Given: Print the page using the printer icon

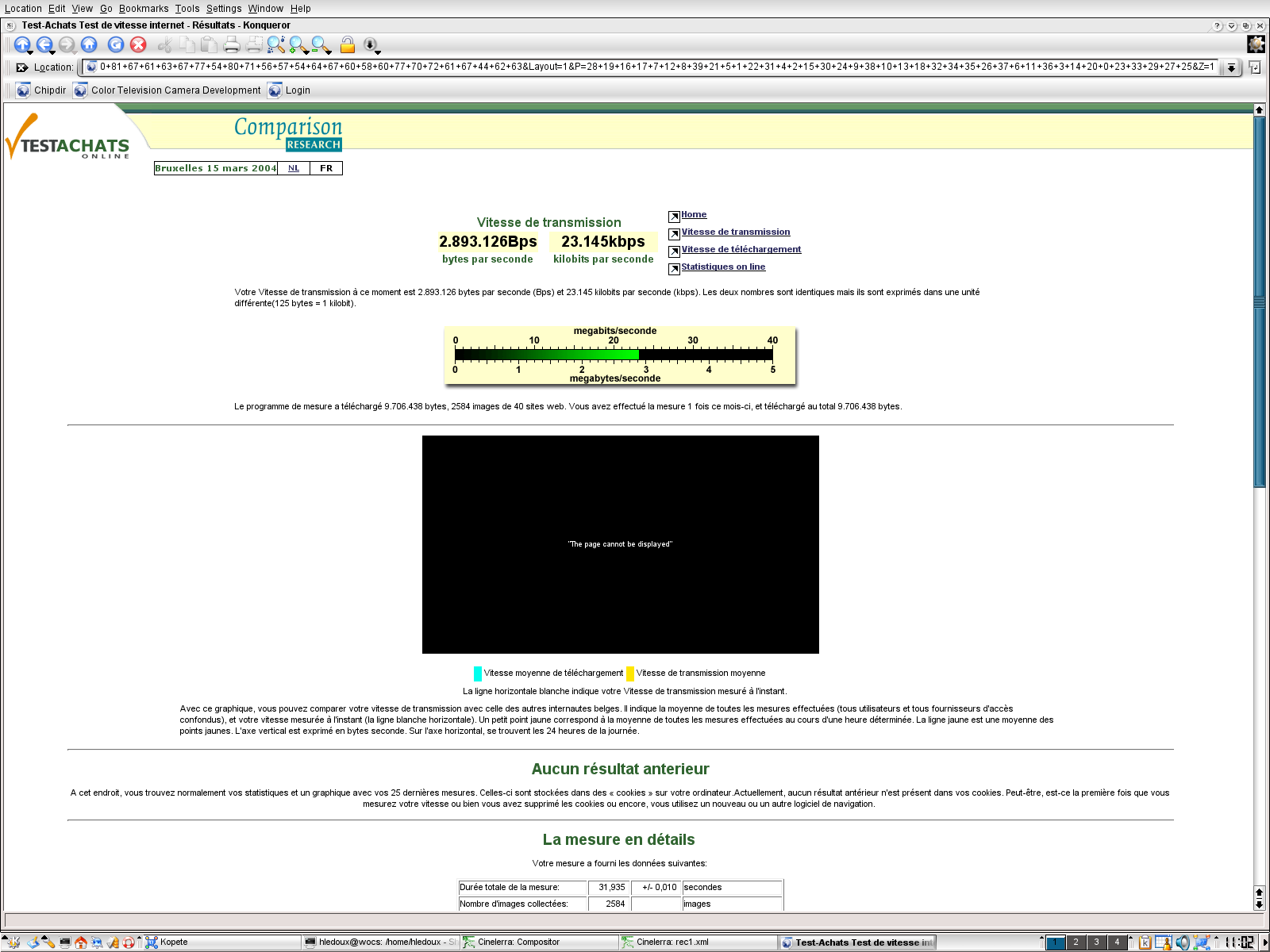Looking at the screenshot, I should 231,44.
